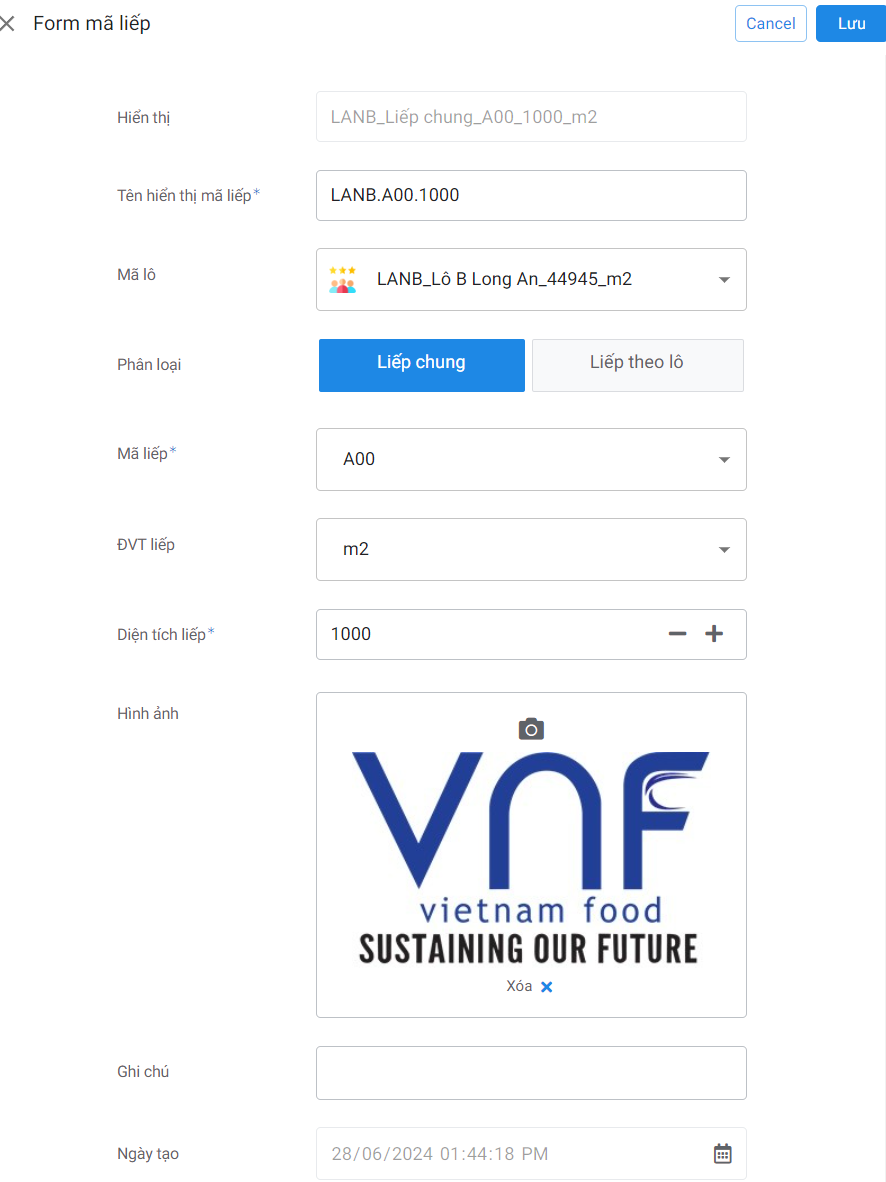Select the Liếp chung option
The width and height of the screenshot is (886, 1182).
[421, 364]
